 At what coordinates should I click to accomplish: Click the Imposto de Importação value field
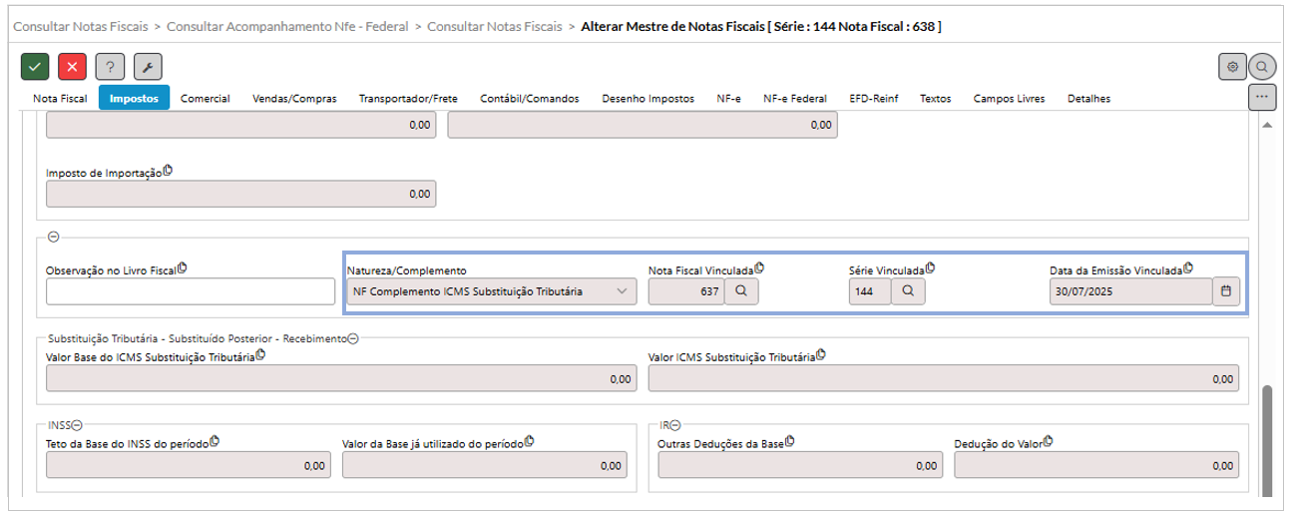(241, 194)
